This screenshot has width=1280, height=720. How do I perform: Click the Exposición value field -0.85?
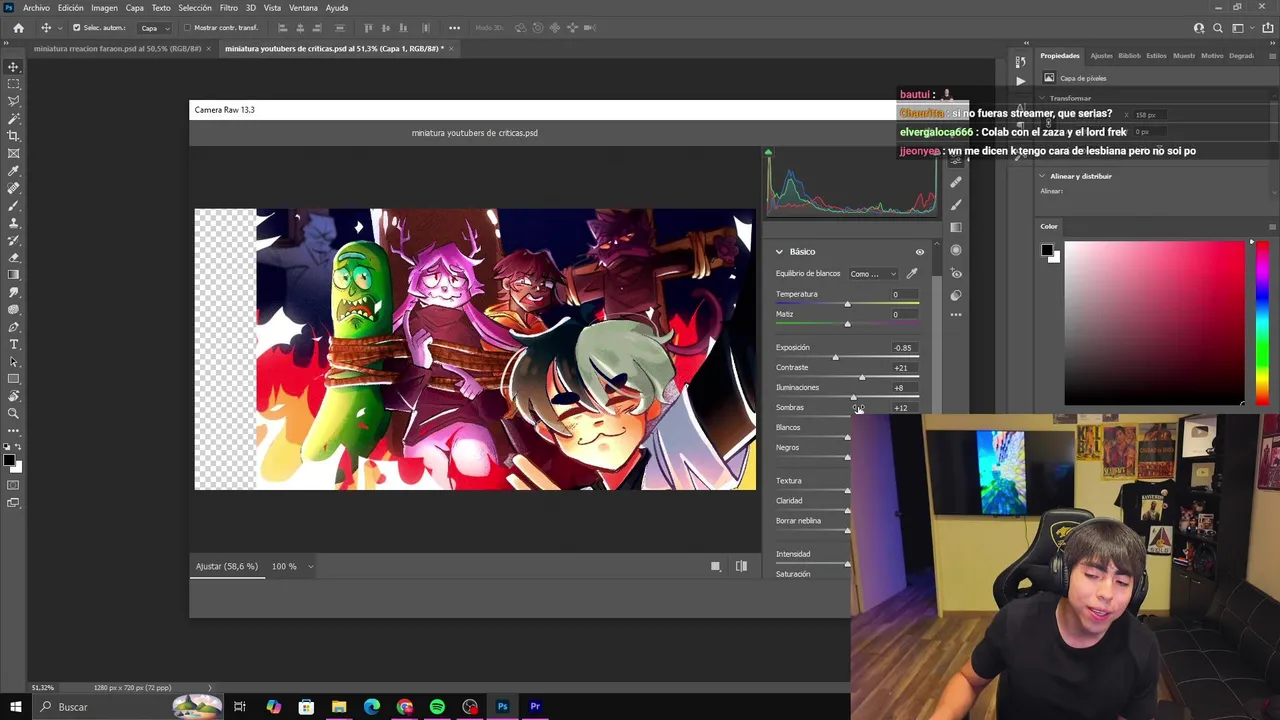coord(903,348)
